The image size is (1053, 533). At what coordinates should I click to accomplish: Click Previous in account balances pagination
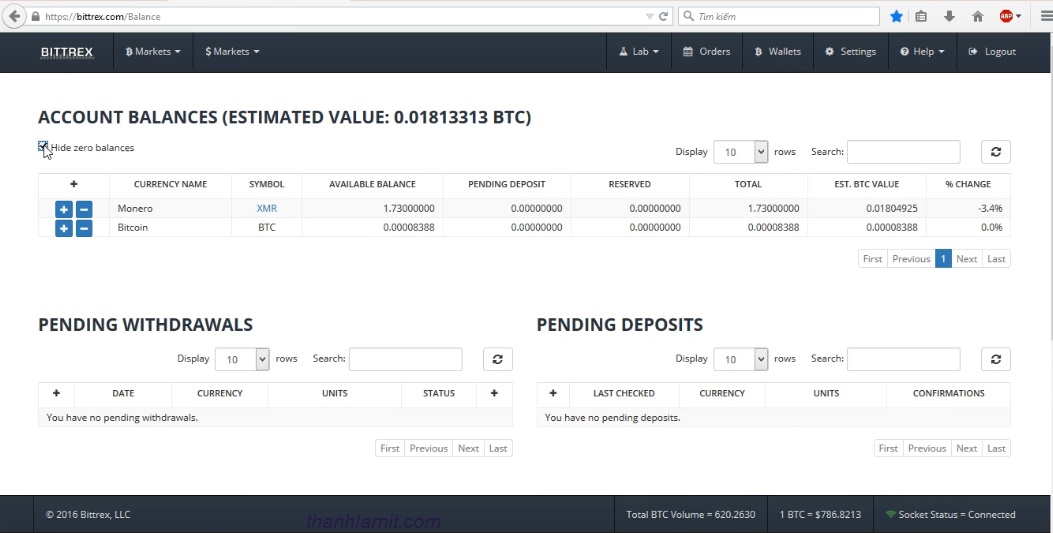point(911,259)
